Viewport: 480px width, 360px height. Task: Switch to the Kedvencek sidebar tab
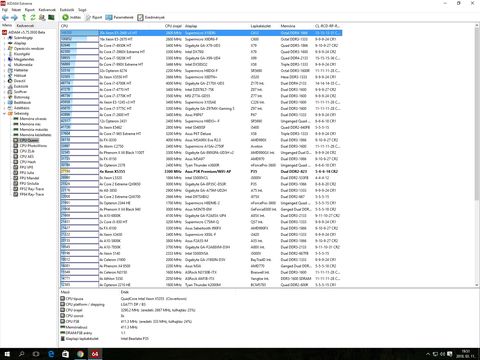pos(25,25)
